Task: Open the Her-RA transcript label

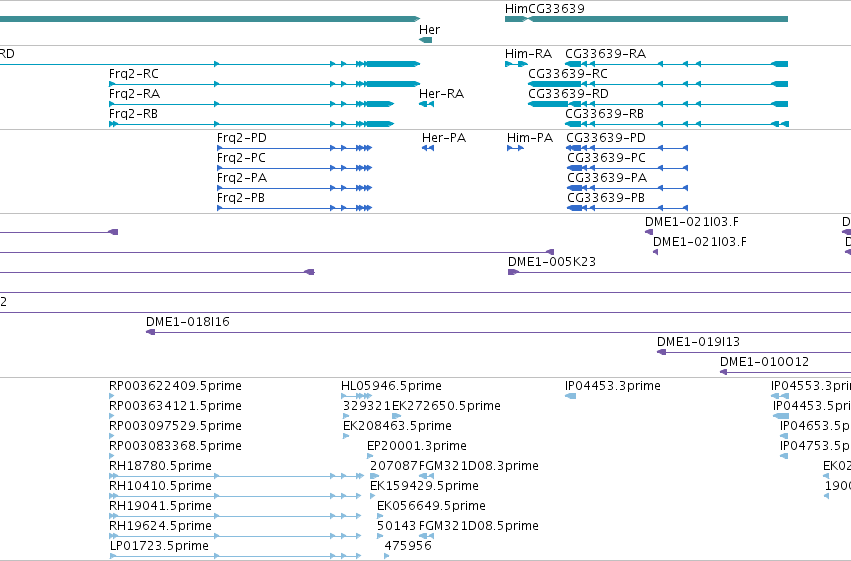Action: point(441,94)
